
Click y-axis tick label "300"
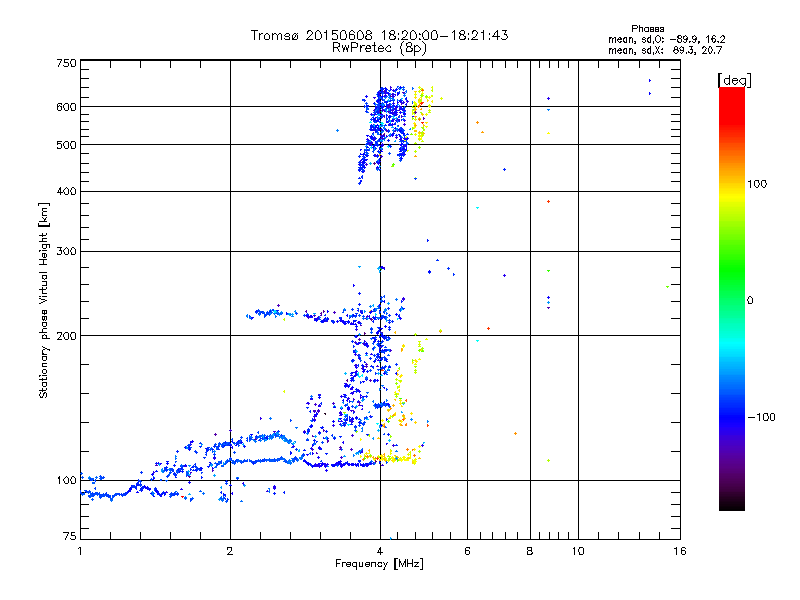click(x=66, y=252)
